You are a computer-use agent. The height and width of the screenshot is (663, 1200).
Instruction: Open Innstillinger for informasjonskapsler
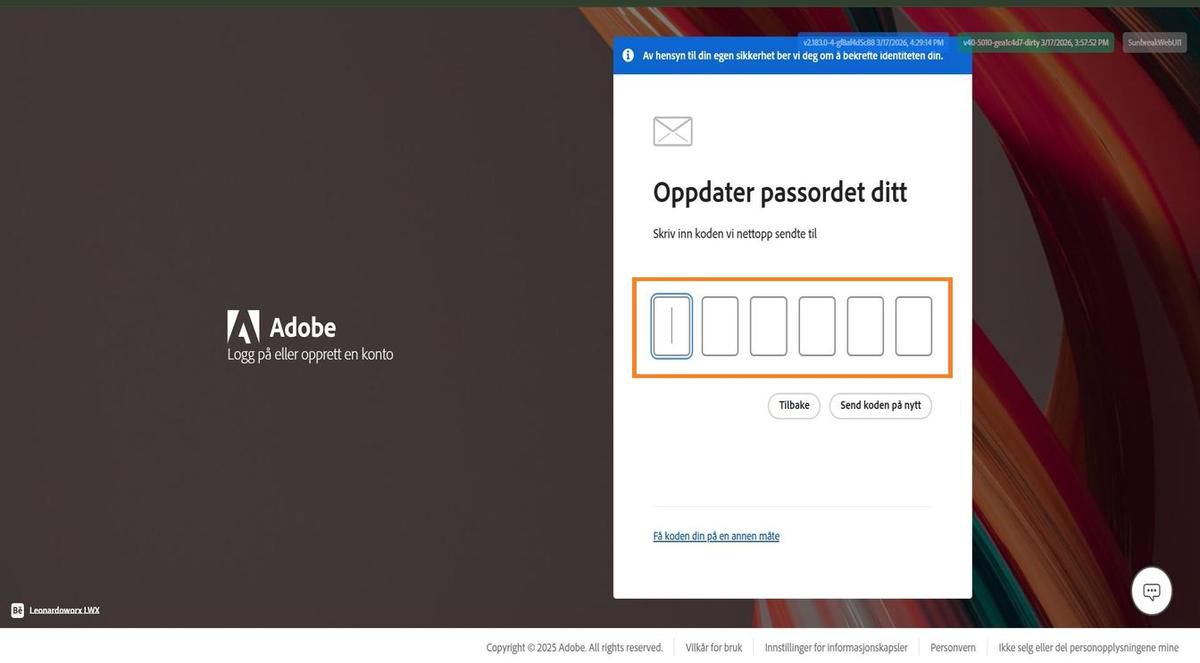tap(837, 647)
